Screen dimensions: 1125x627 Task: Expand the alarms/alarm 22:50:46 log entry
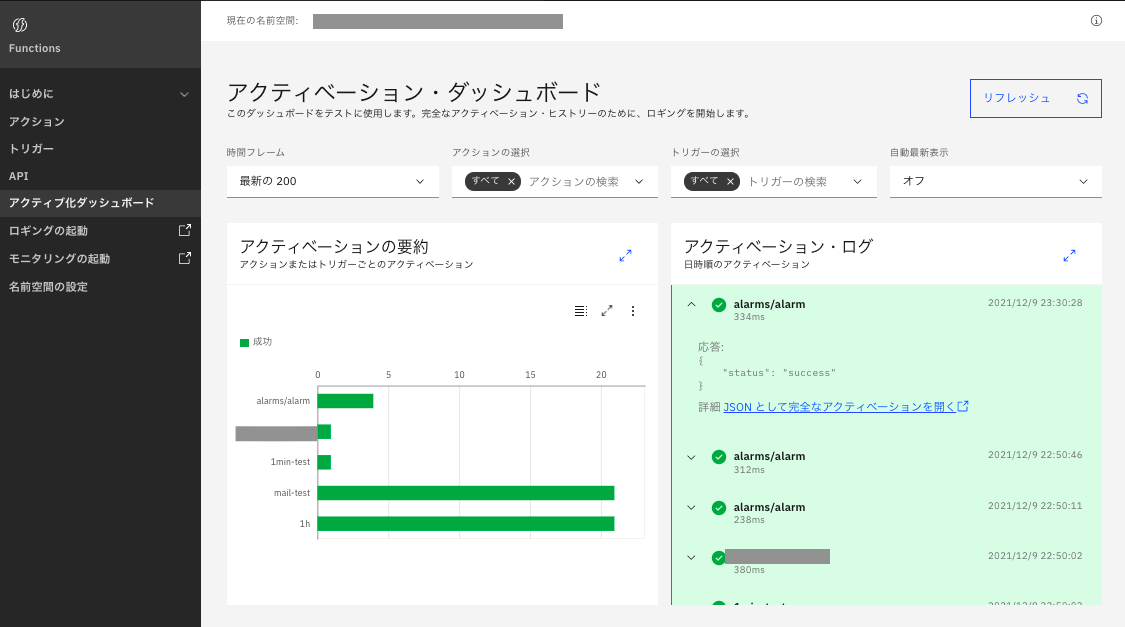pyautogui.click(x=691, y=457)
